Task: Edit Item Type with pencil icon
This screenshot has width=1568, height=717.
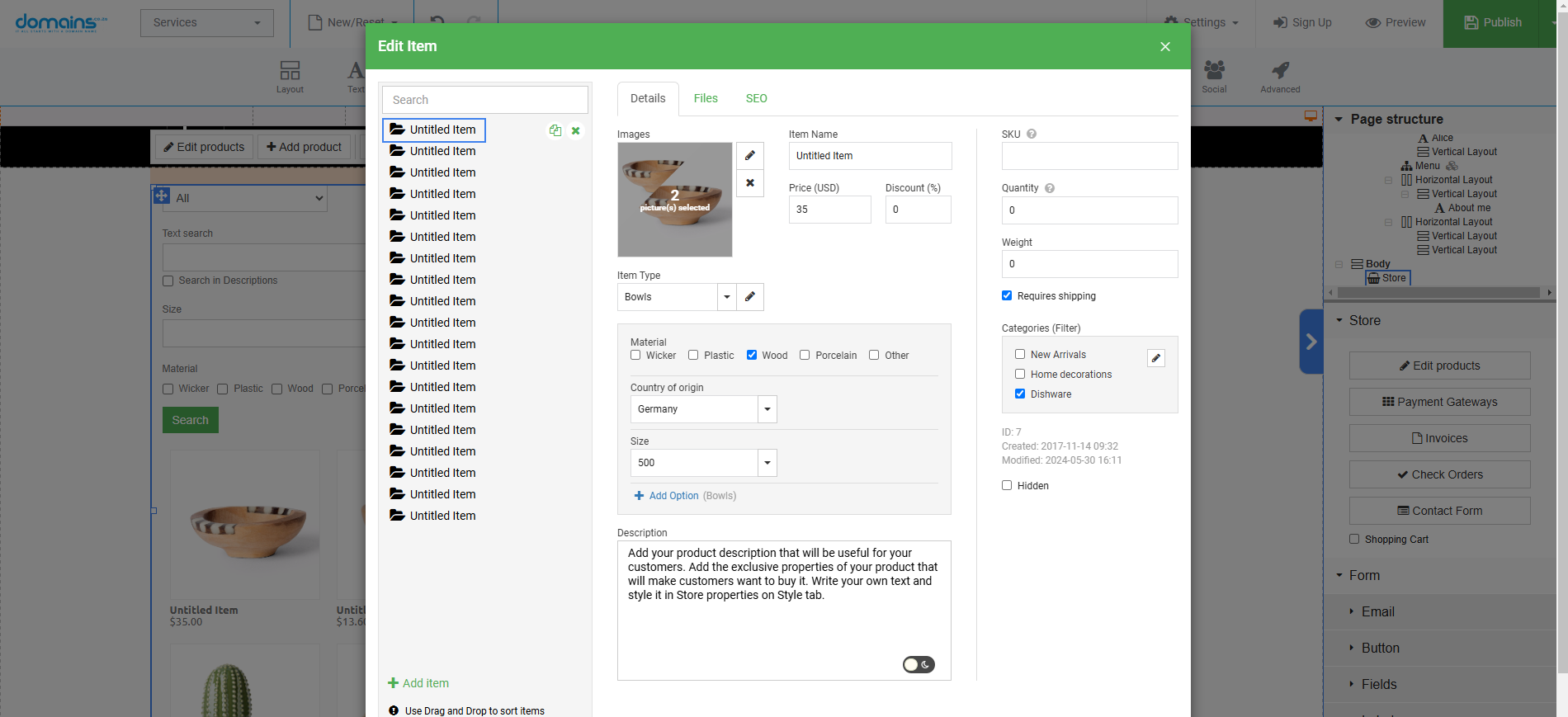Action: click(749, 297)
